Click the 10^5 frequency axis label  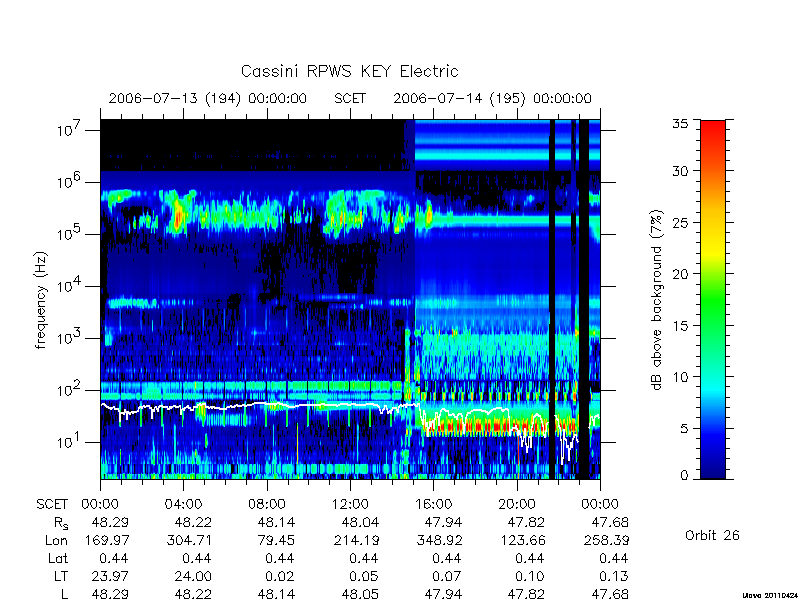(x=67, y=234)
